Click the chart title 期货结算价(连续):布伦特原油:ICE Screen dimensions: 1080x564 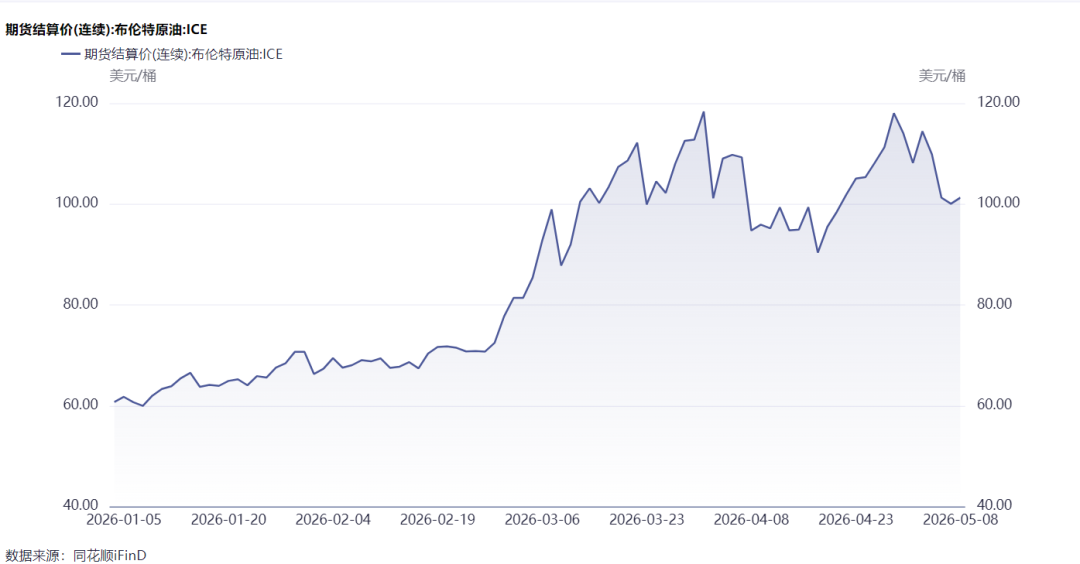click(106, 30)
